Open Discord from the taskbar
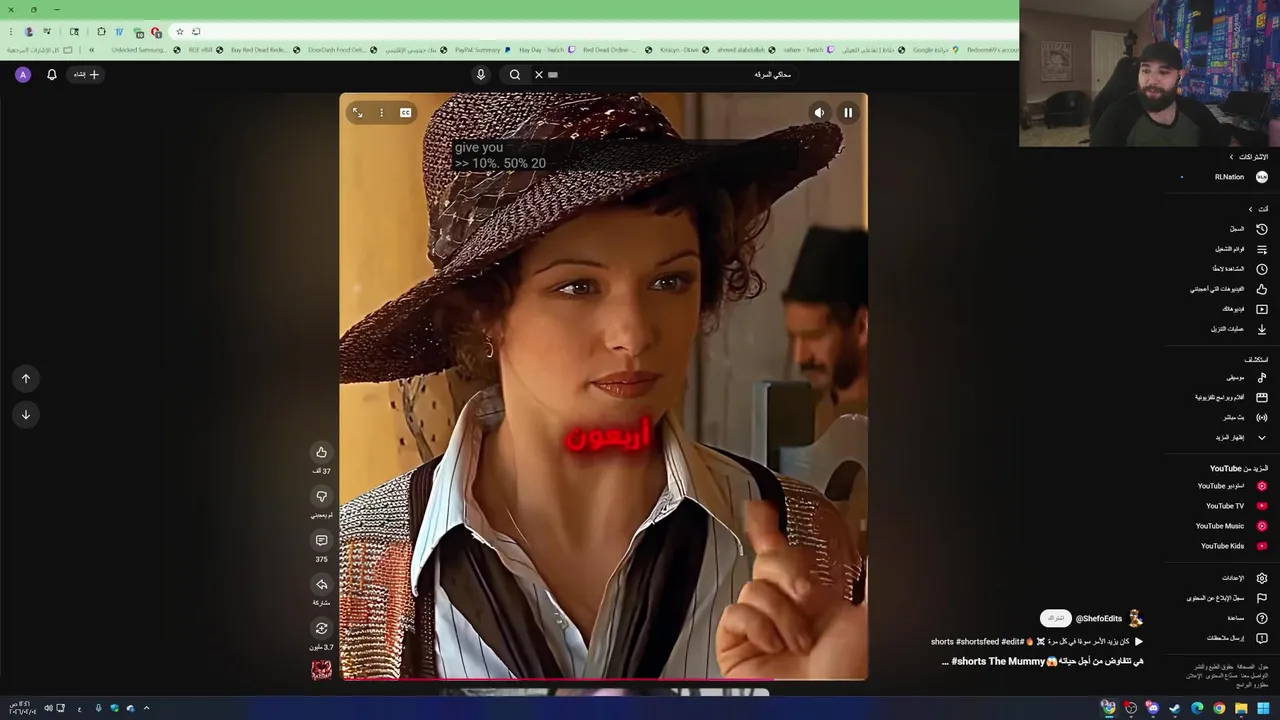The image size is (1280, 720). (x=1153, y=708)
